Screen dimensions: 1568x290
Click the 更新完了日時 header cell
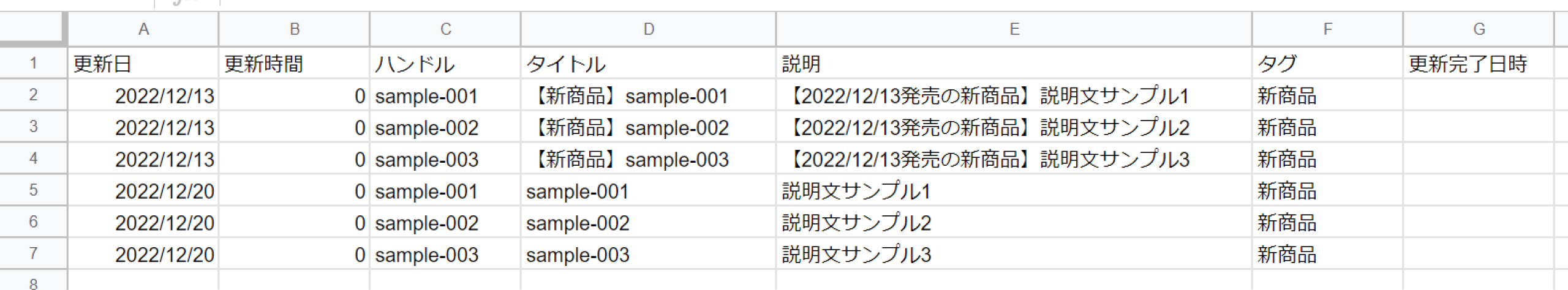(x=1479, y=64)
